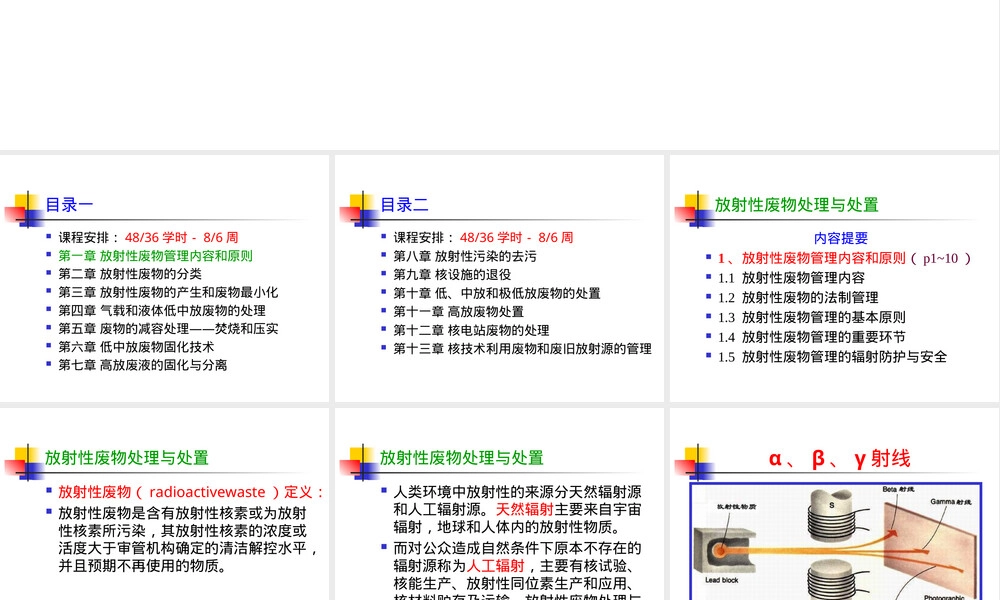This screenshot has width=1000, height=600.
Task: Open the 内容提要 slide thumbnail
Action: point(834,278)
